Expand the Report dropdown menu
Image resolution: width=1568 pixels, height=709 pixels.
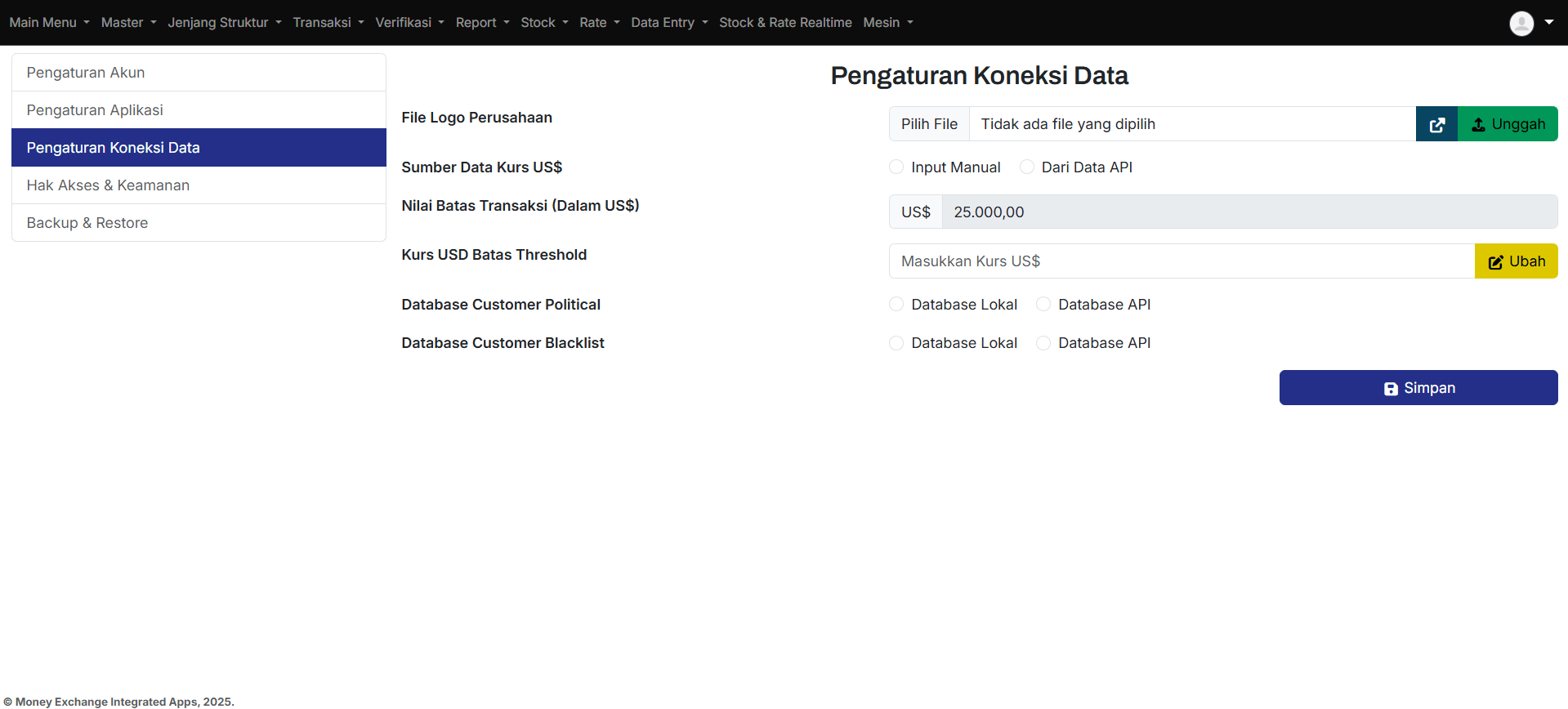tap(482, 23)
